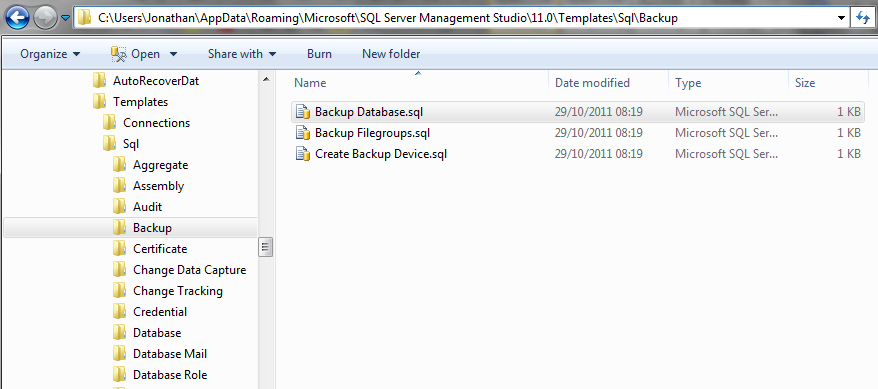Click the New folder button
The image size is (878, 389).
(x=391, y=54)
